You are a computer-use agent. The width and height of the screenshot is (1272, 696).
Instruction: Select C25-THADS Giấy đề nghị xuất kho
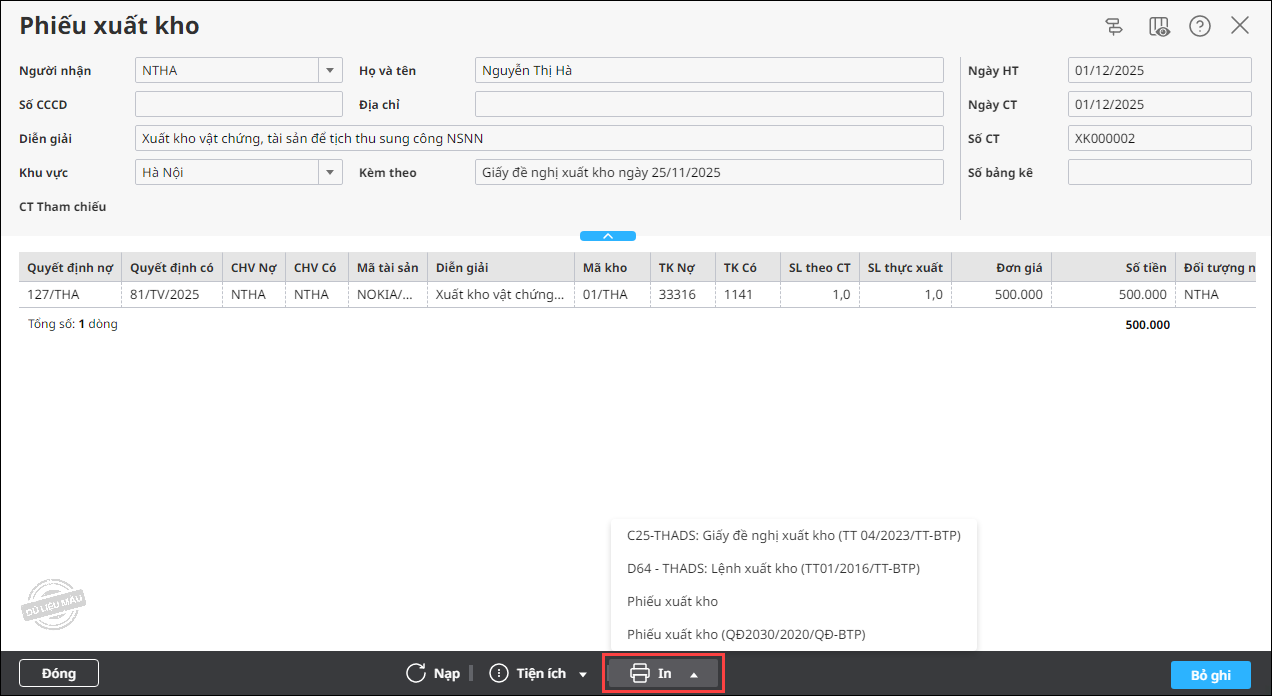coord(794,535)
